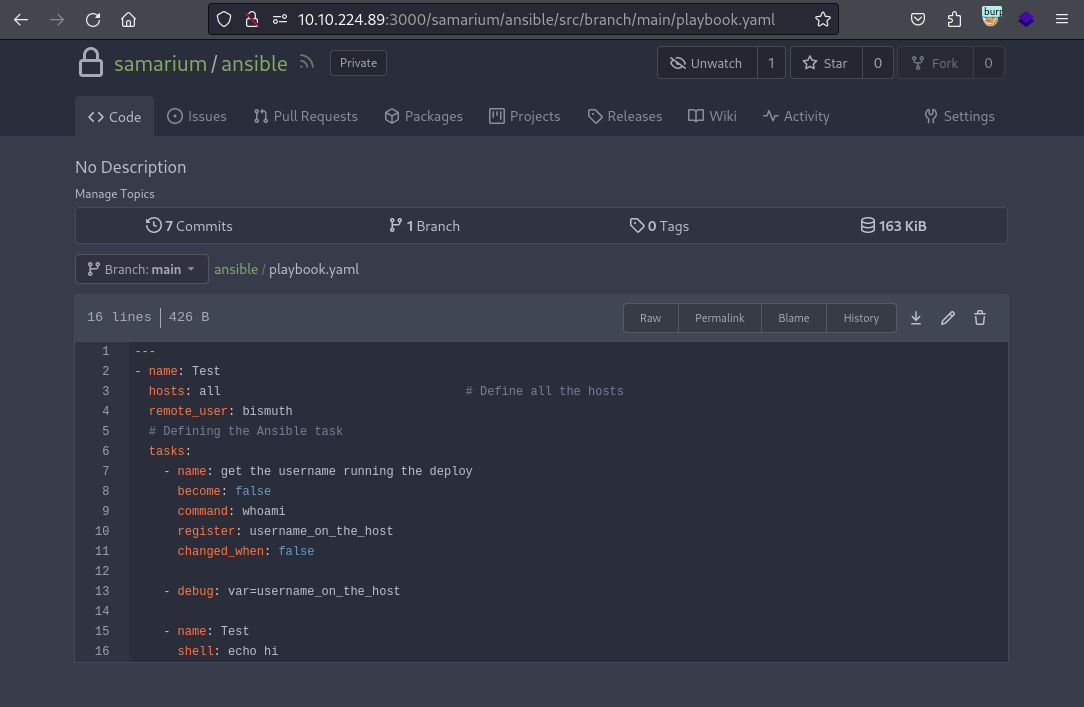Viewport: 1084px width, 707px height.
Task: Open the samarium owner link
Action: point(160,64)
